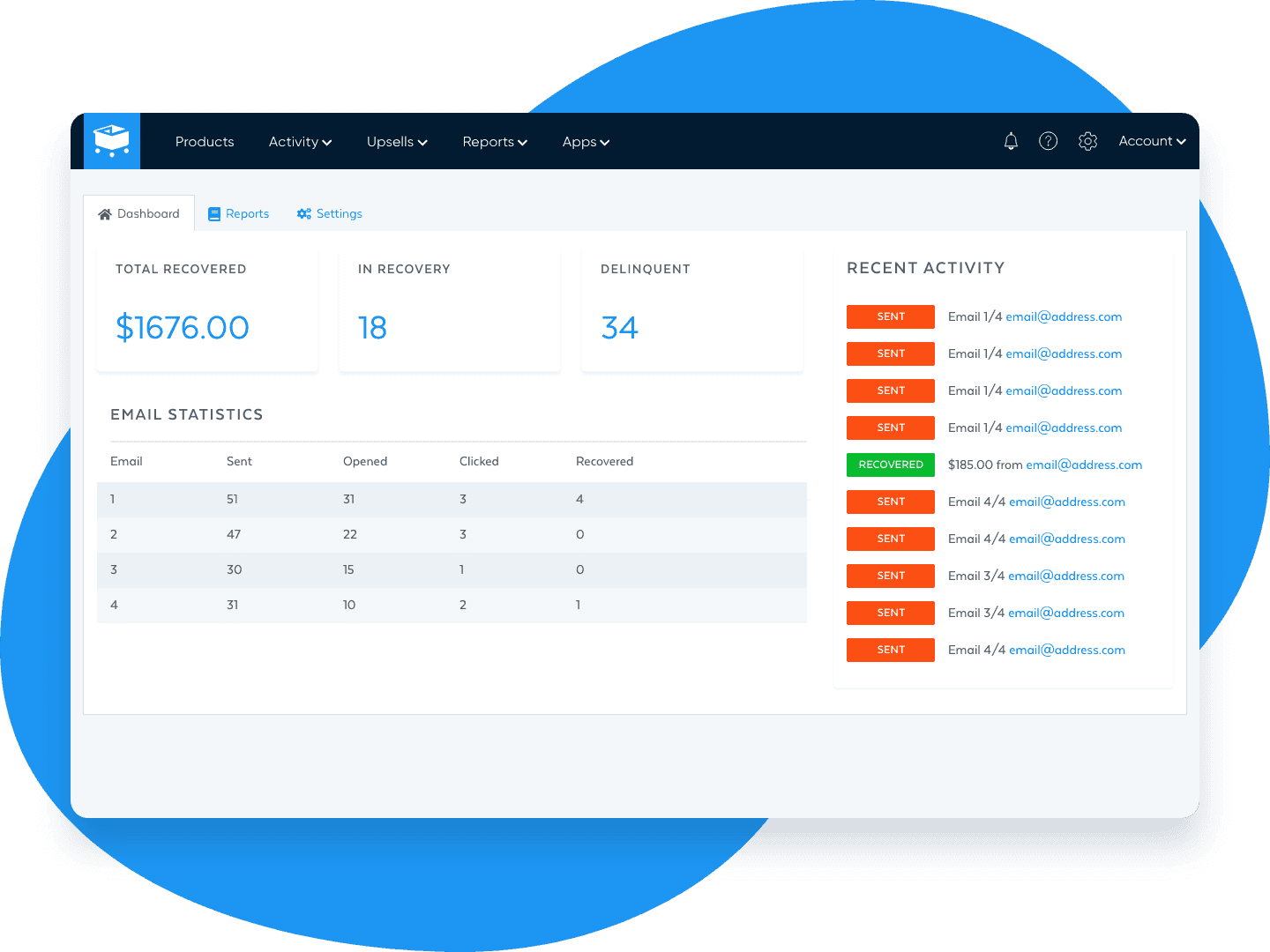The width and height of the screenshot is (1270, 952).
Task: Open the help question mark icon
Action: click(x=1049, y=141)
